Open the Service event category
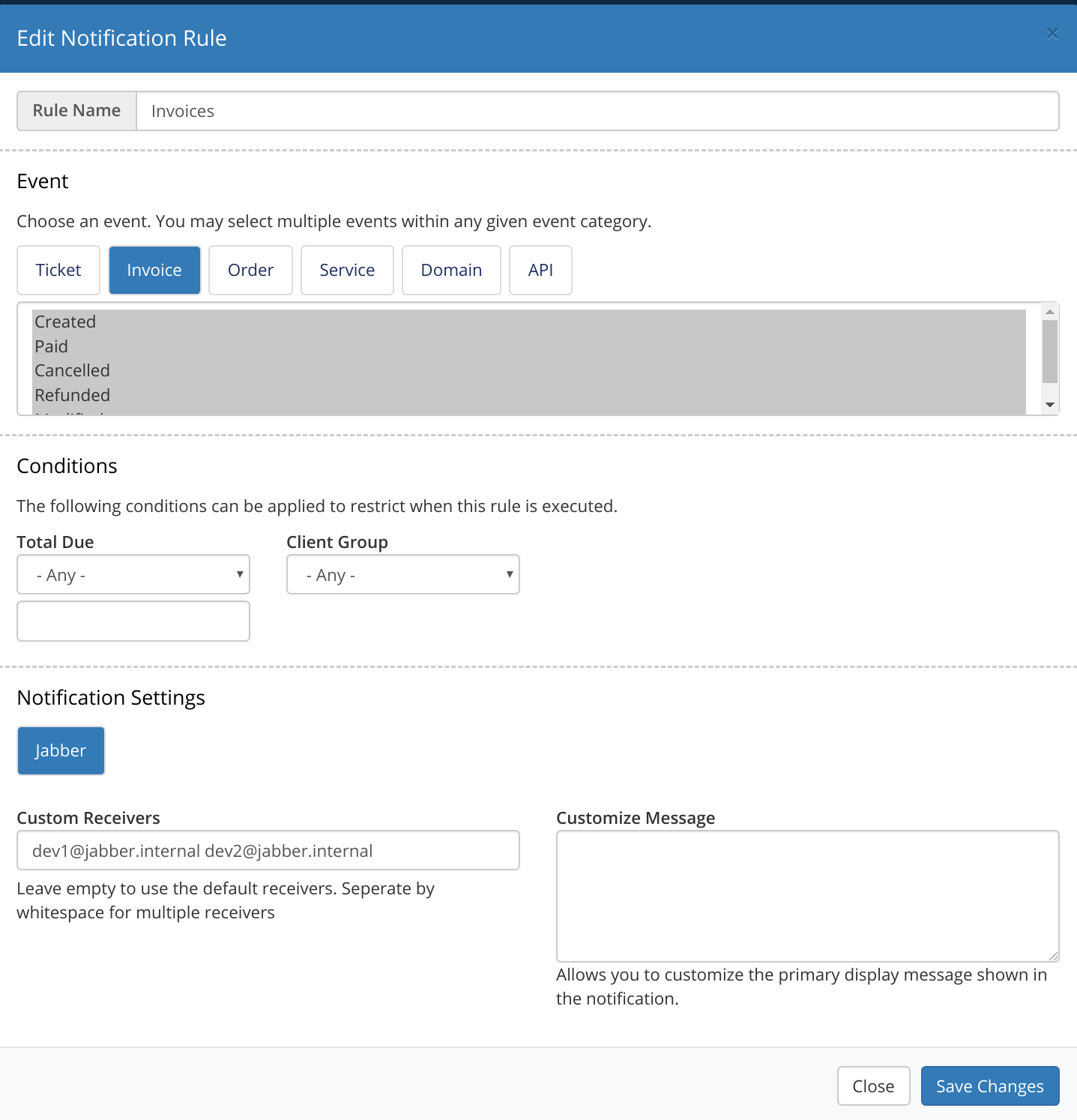The width and height of the screenshot is (1077, 1120). [x=347, y=270]
